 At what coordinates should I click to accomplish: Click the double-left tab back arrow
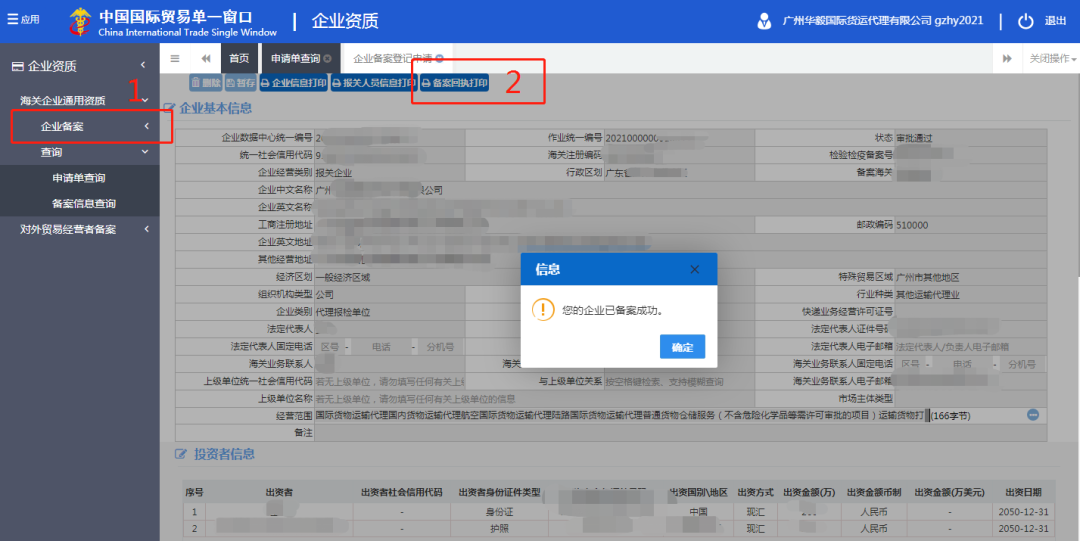(x=205, y=59)
